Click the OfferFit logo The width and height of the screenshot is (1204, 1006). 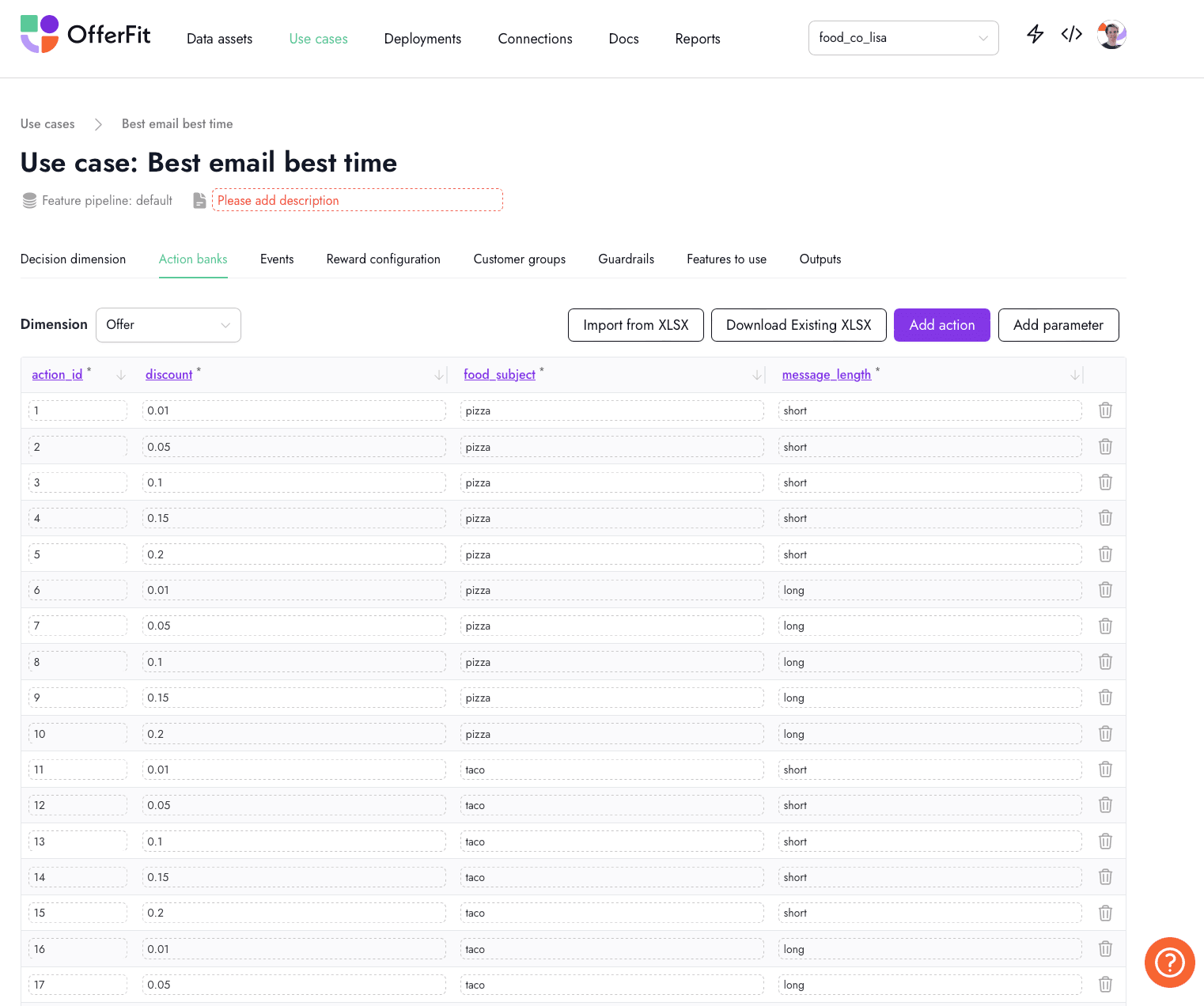coord(85,35)
